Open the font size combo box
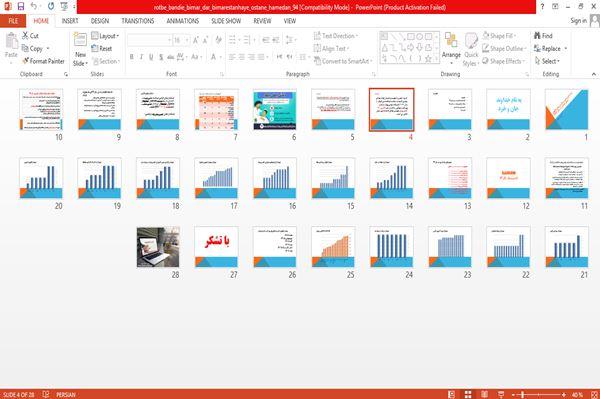Screen dimensions: 600x399 point(181,40)
